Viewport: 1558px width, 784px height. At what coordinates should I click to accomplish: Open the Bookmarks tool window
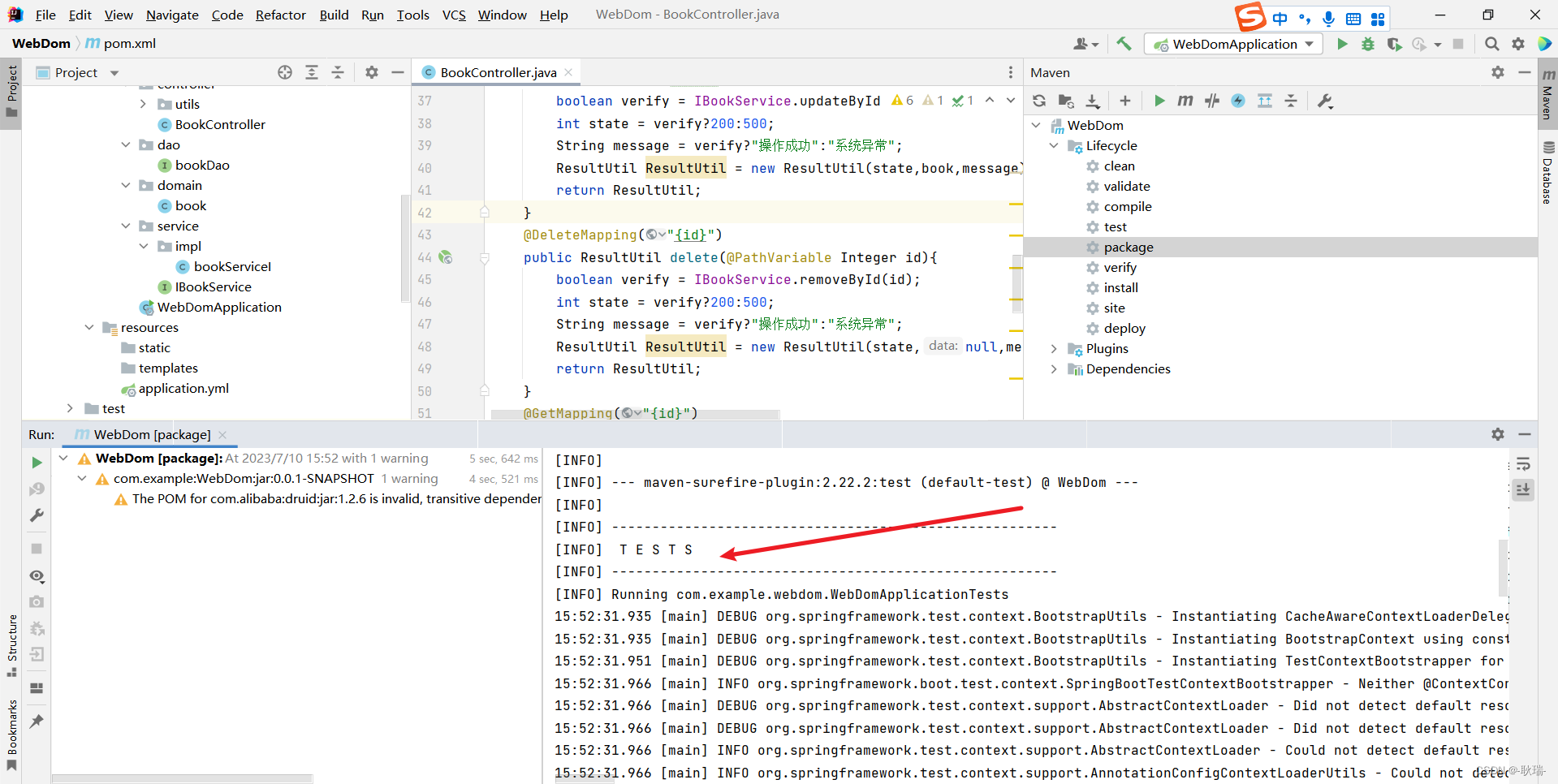(11, 735)
